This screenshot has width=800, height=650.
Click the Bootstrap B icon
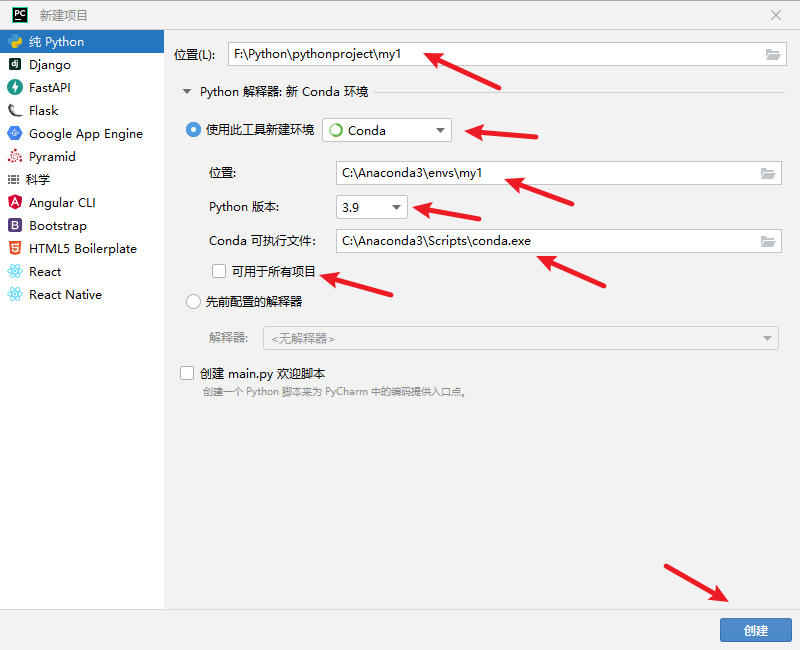(15, 225)
